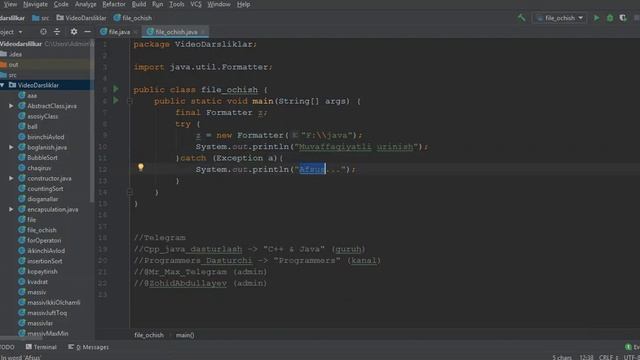Expand the constructor.java node
This screenshot has height=360, width=640.
(x=11, y=178)
